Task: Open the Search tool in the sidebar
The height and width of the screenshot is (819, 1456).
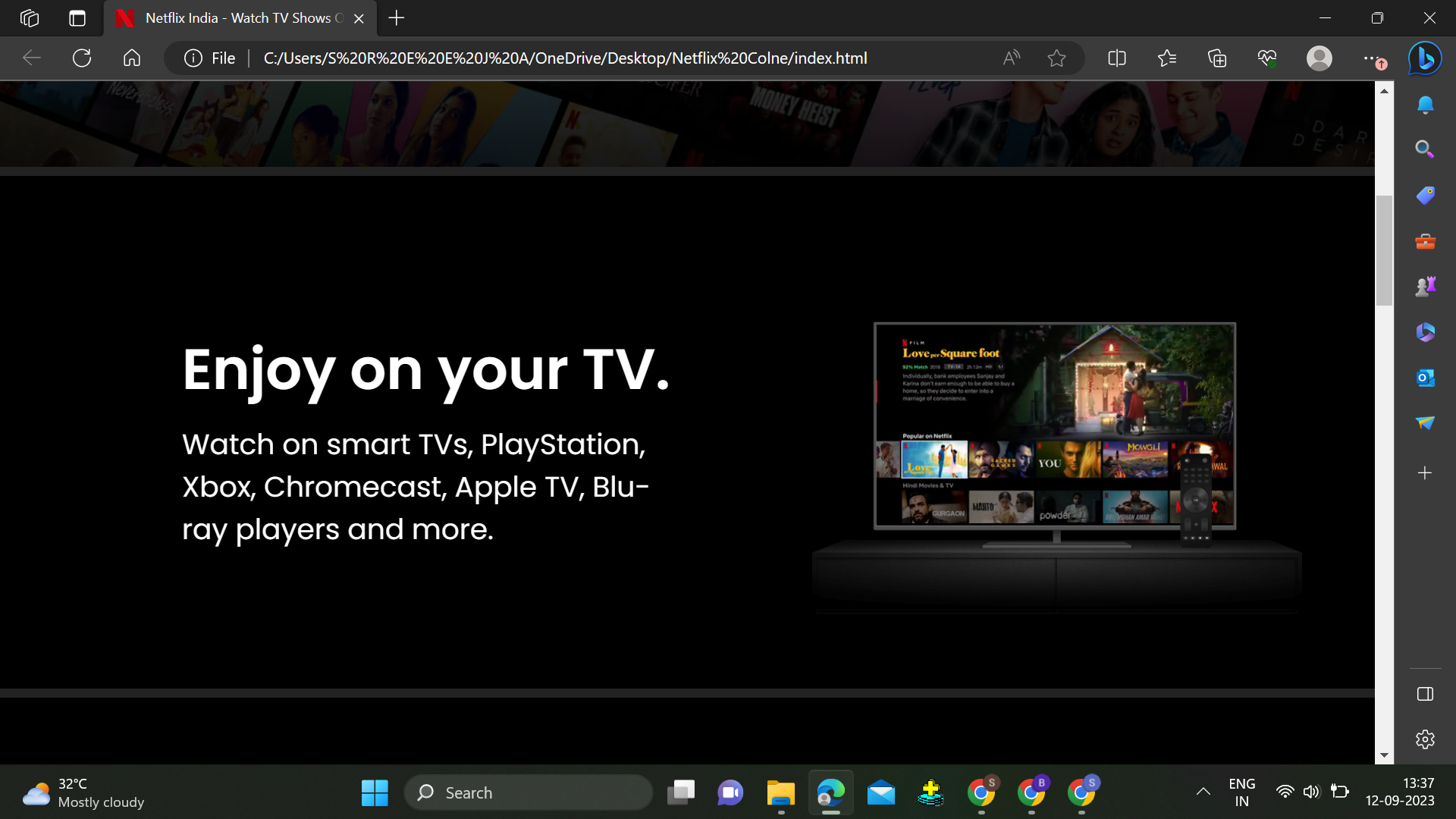Action: pyautogui.click(x=1425, y=149)
